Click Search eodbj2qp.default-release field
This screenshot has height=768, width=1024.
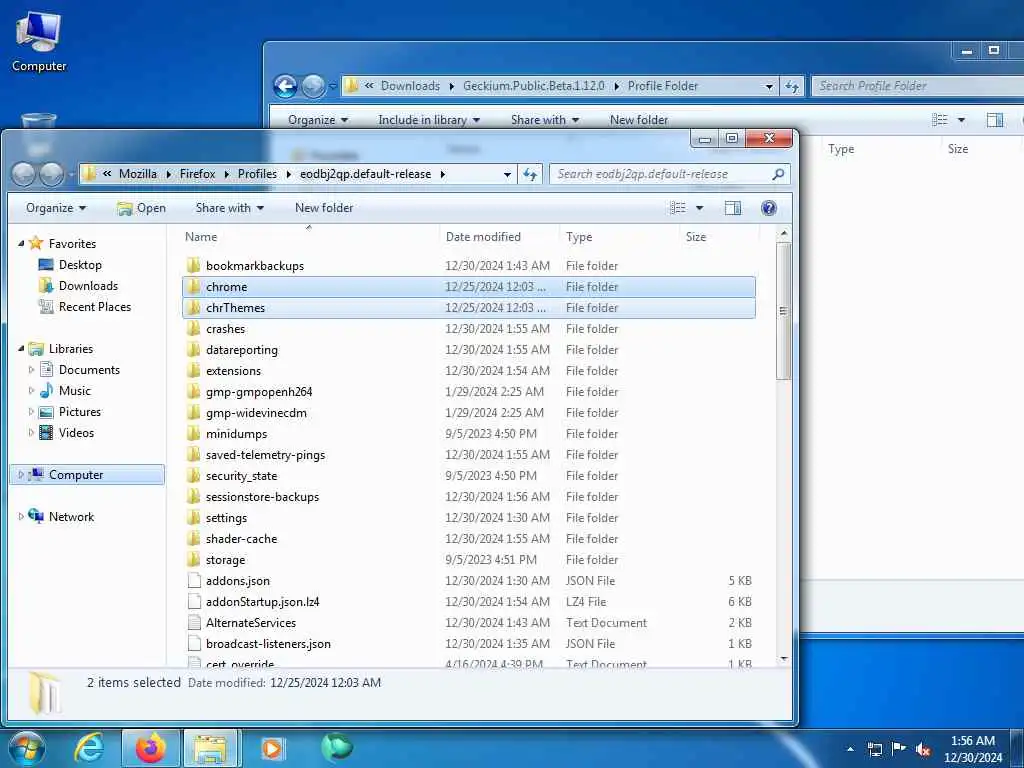pos(670,174)
